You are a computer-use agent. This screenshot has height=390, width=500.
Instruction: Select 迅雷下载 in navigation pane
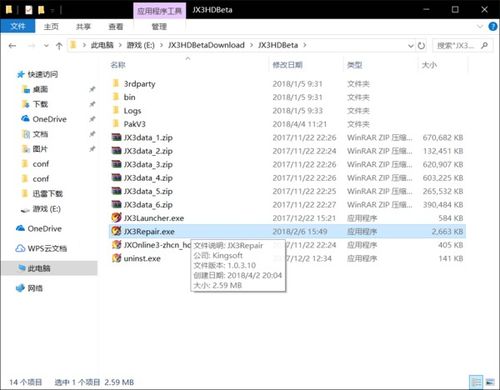[x=48, y=193]
